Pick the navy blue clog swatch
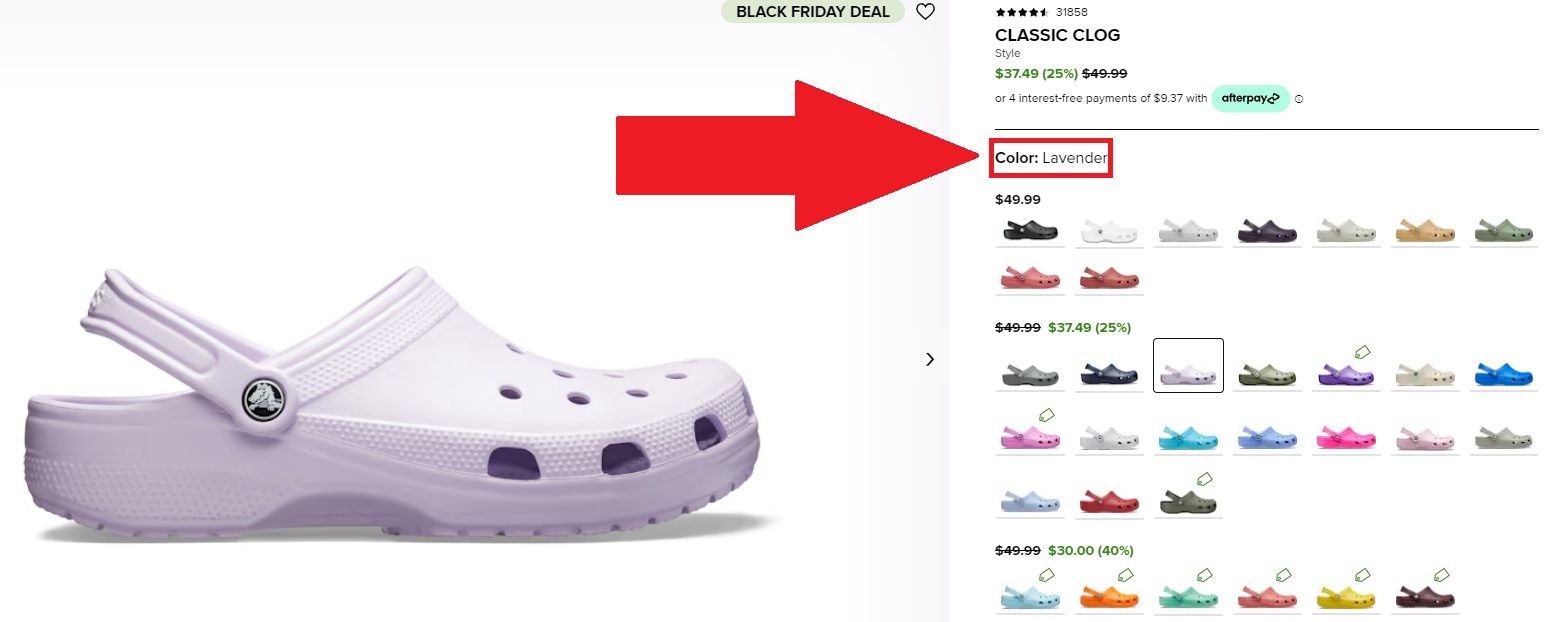Image resolution: width=1560 pixels, height=622 pixels. (1109, 375)
